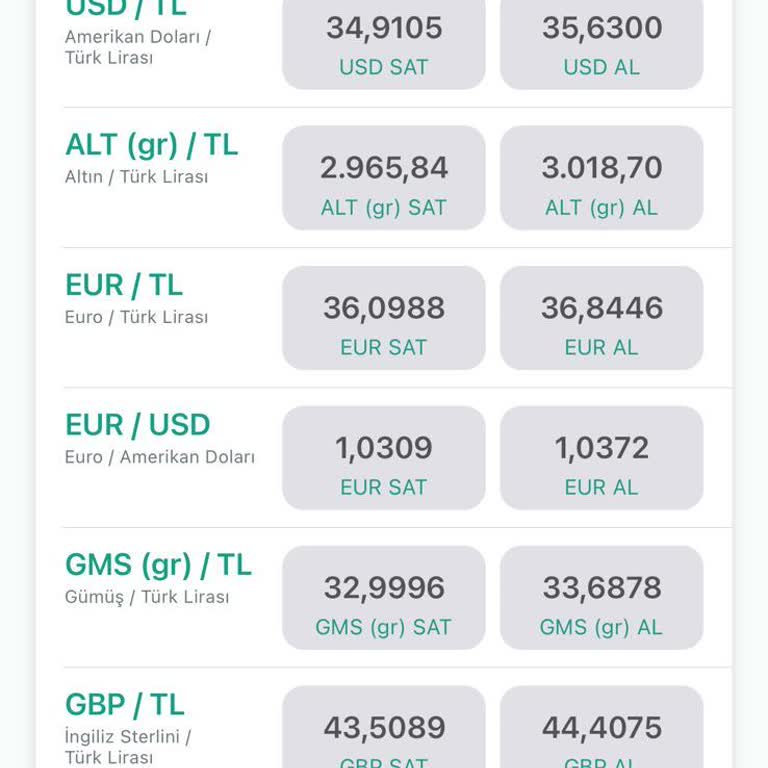Tap EUR SAT button showing 36,0988
The height and width of the screenshot is (768, 768).
point(384,319)
